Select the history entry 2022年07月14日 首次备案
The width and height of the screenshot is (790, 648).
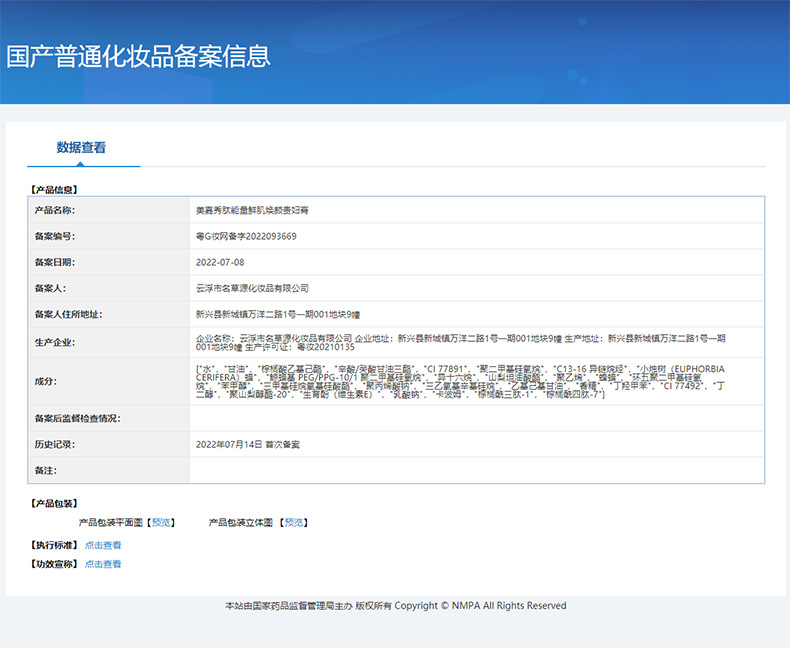(x=247, y=444)
